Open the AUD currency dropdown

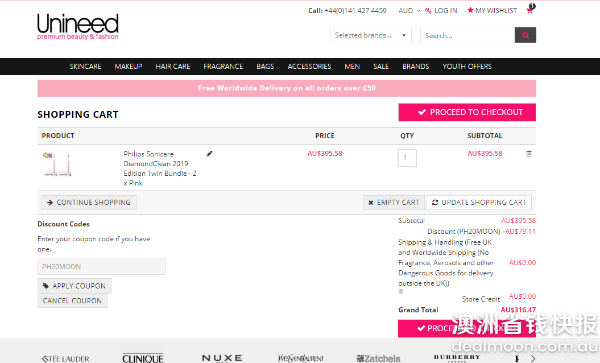(409, 11)
